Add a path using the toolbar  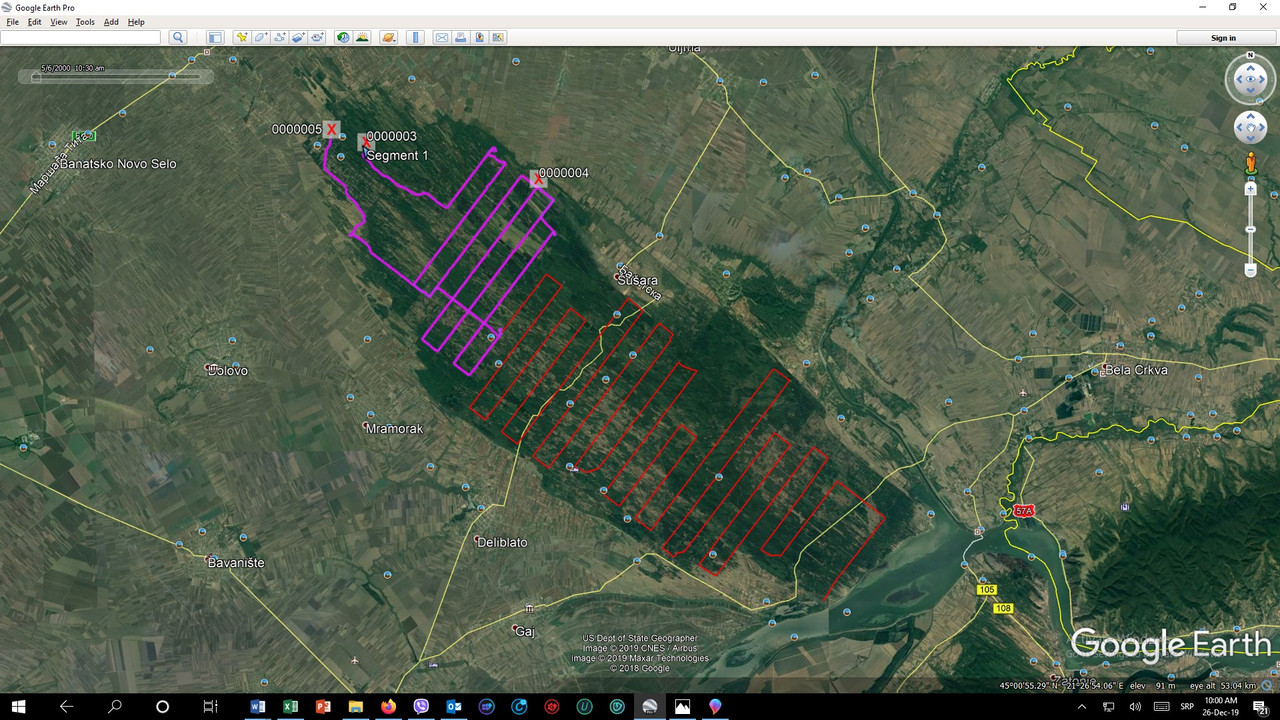click(x=279, y=37)
